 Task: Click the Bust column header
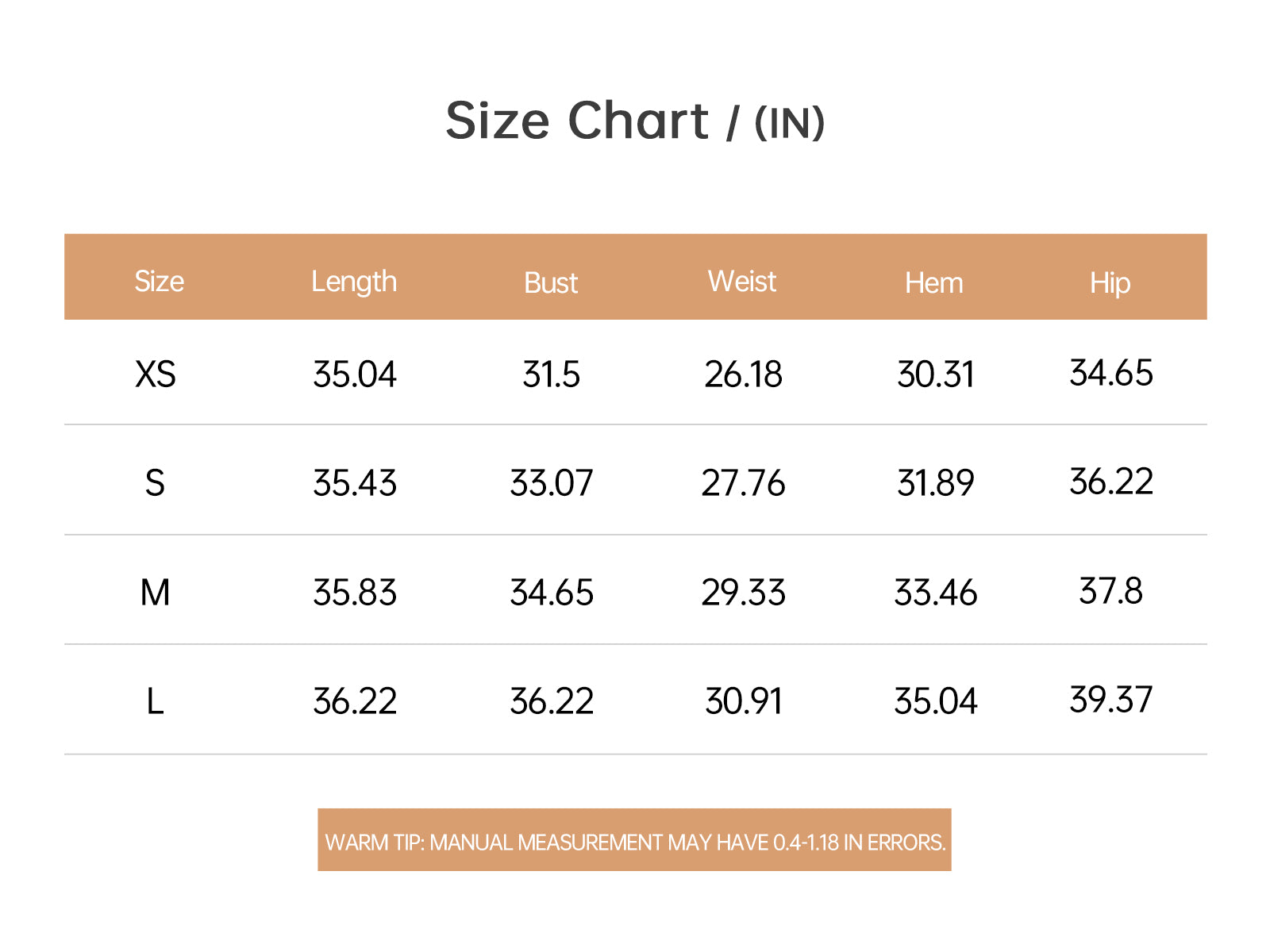coord(551,282)
